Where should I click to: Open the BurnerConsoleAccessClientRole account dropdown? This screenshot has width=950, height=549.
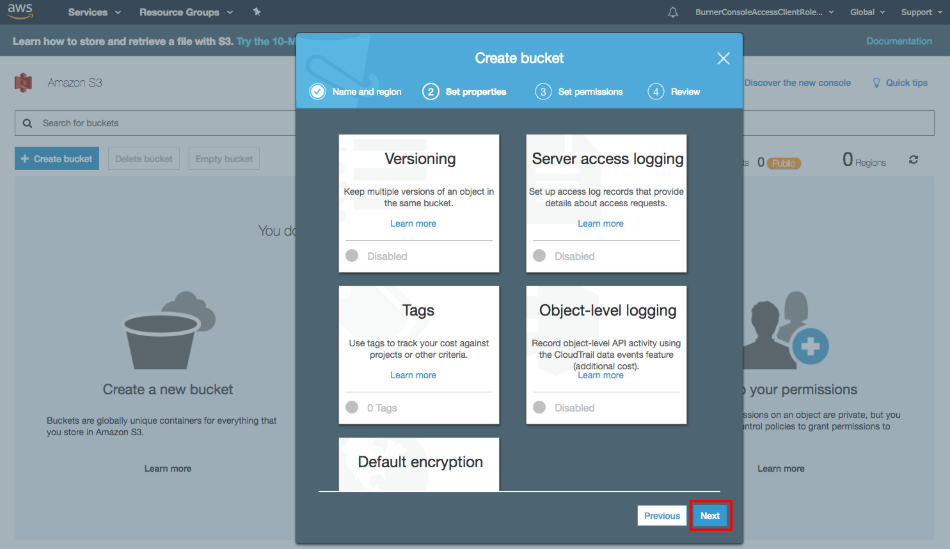[765, 12]
